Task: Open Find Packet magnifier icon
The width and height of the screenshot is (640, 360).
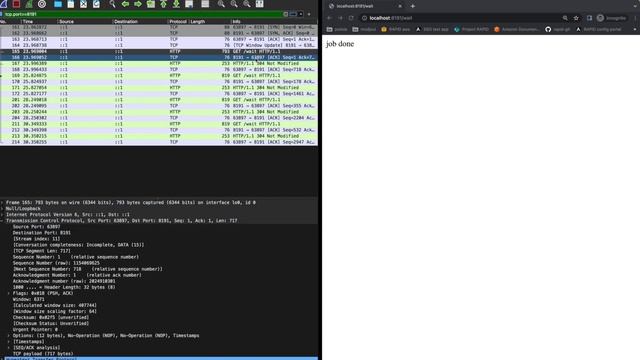Action: tap(112, 4)
